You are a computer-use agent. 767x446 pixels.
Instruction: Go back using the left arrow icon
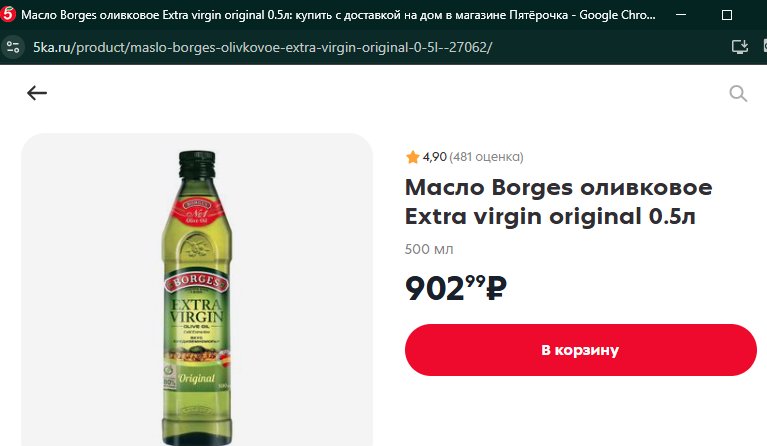[37, 93]
